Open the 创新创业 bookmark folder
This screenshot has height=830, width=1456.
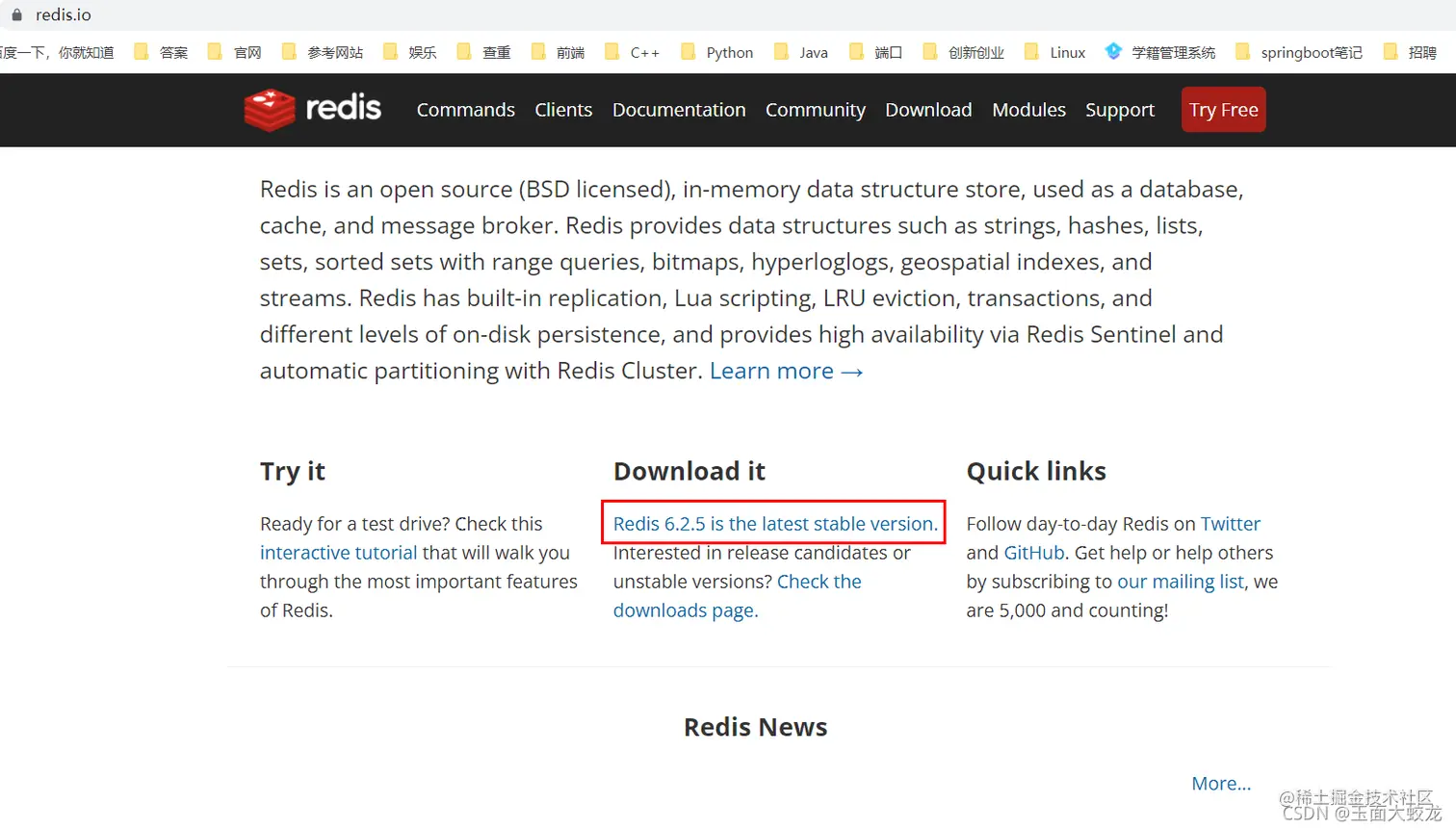pyautogui.click(x=963, y=52)
